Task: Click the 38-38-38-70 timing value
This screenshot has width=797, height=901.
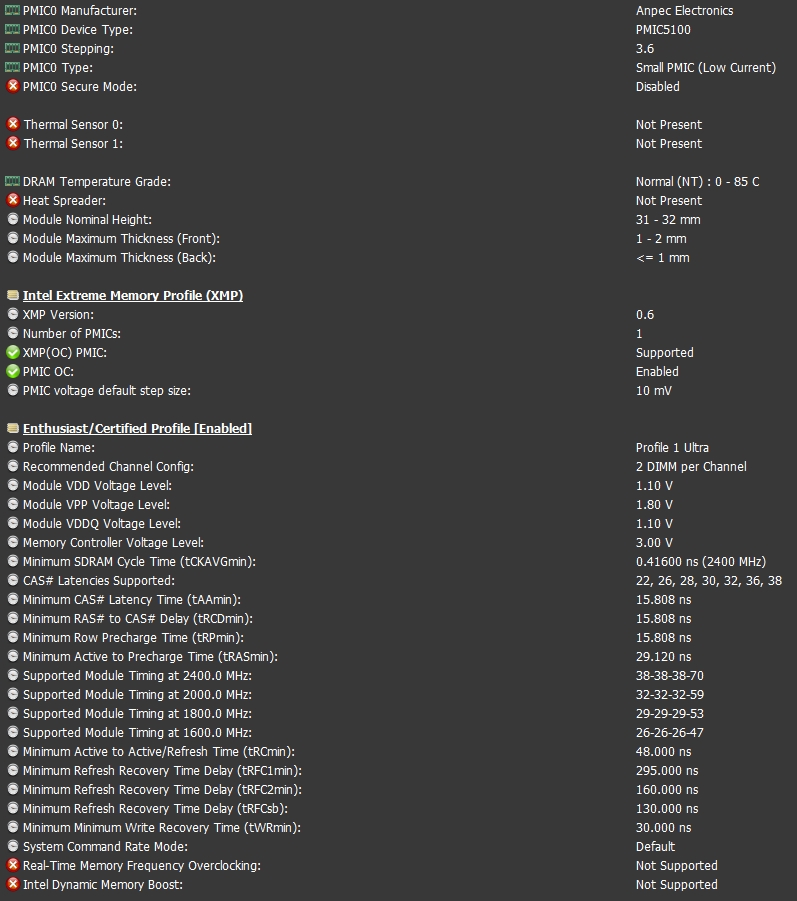Action: pos(669,675)
